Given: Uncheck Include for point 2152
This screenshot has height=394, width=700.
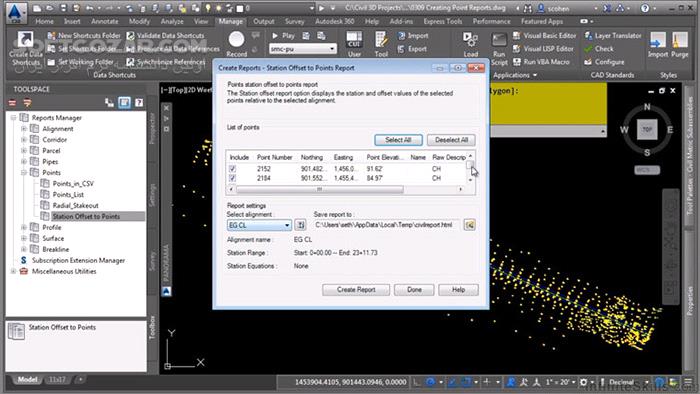Looking at the screenshot, I should click(232, 169).
